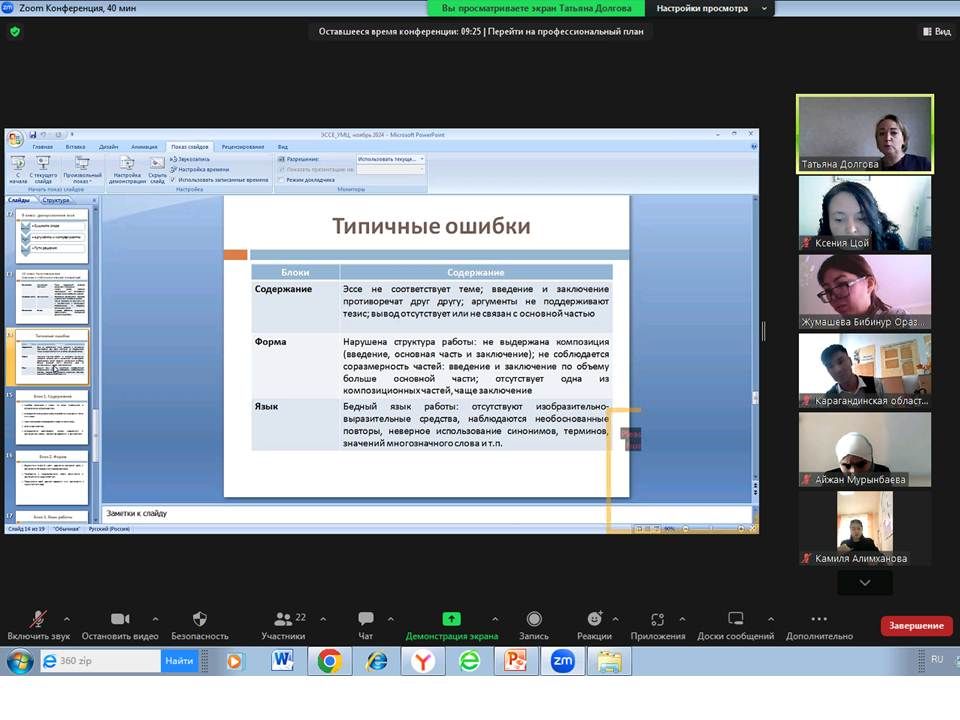Viewport: 960px width, 720px height.
Task: Open the Security (Безопасность) shield icon
Action: pyautogui.click(x=199, y=620)
